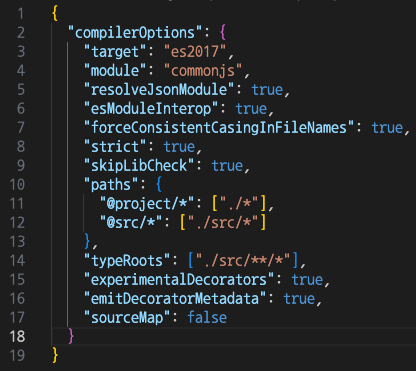Click the true value after resolveJsonModule
The width and height of the screenshot is (416, 371).
268,90
